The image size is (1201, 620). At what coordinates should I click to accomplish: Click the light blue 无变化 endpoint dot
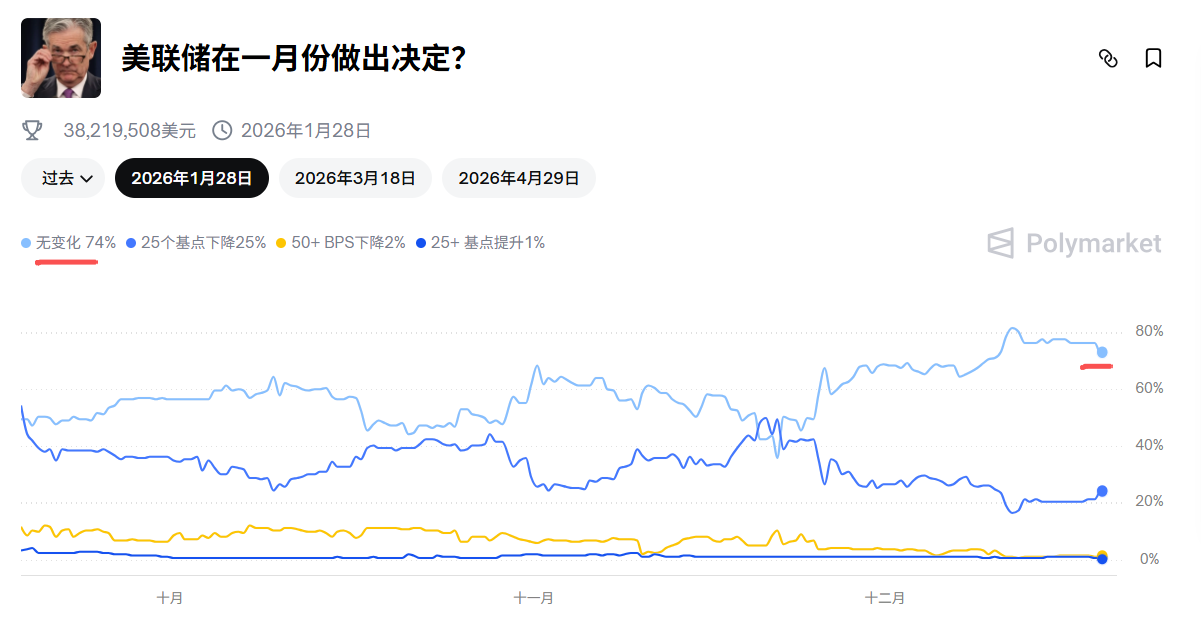(1102, 352)
